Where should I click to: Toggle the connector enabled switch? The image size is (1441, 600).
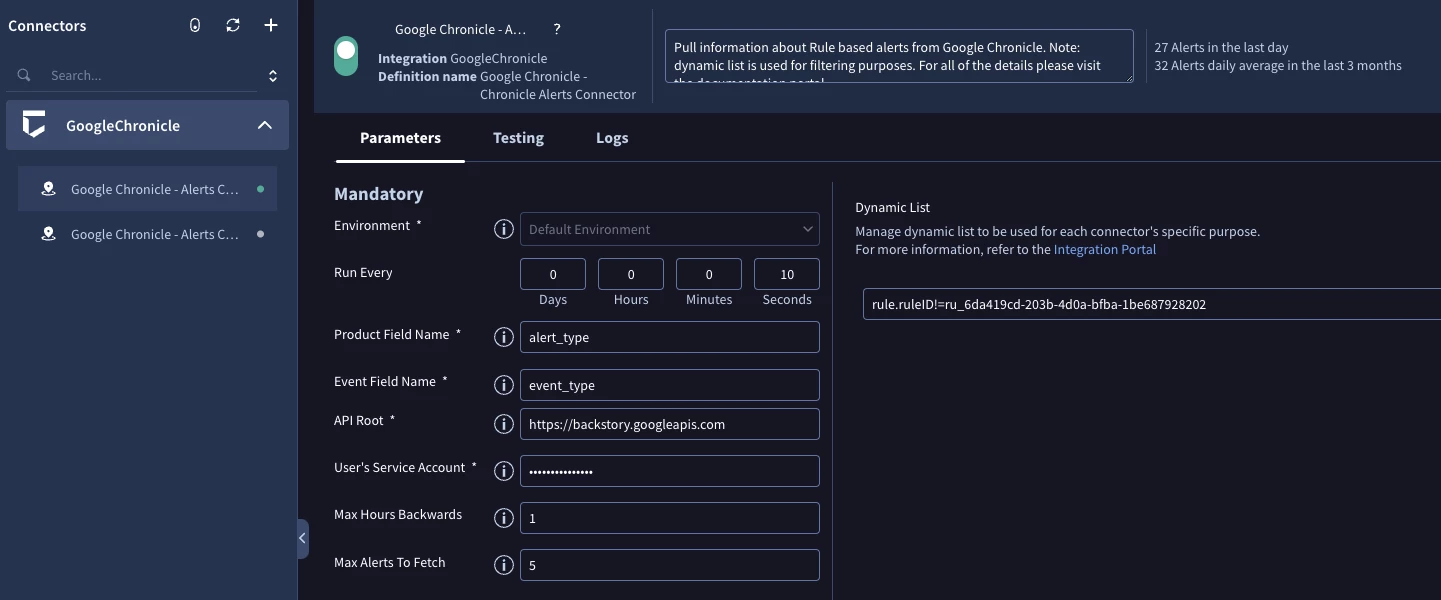(x=346, y=56)
